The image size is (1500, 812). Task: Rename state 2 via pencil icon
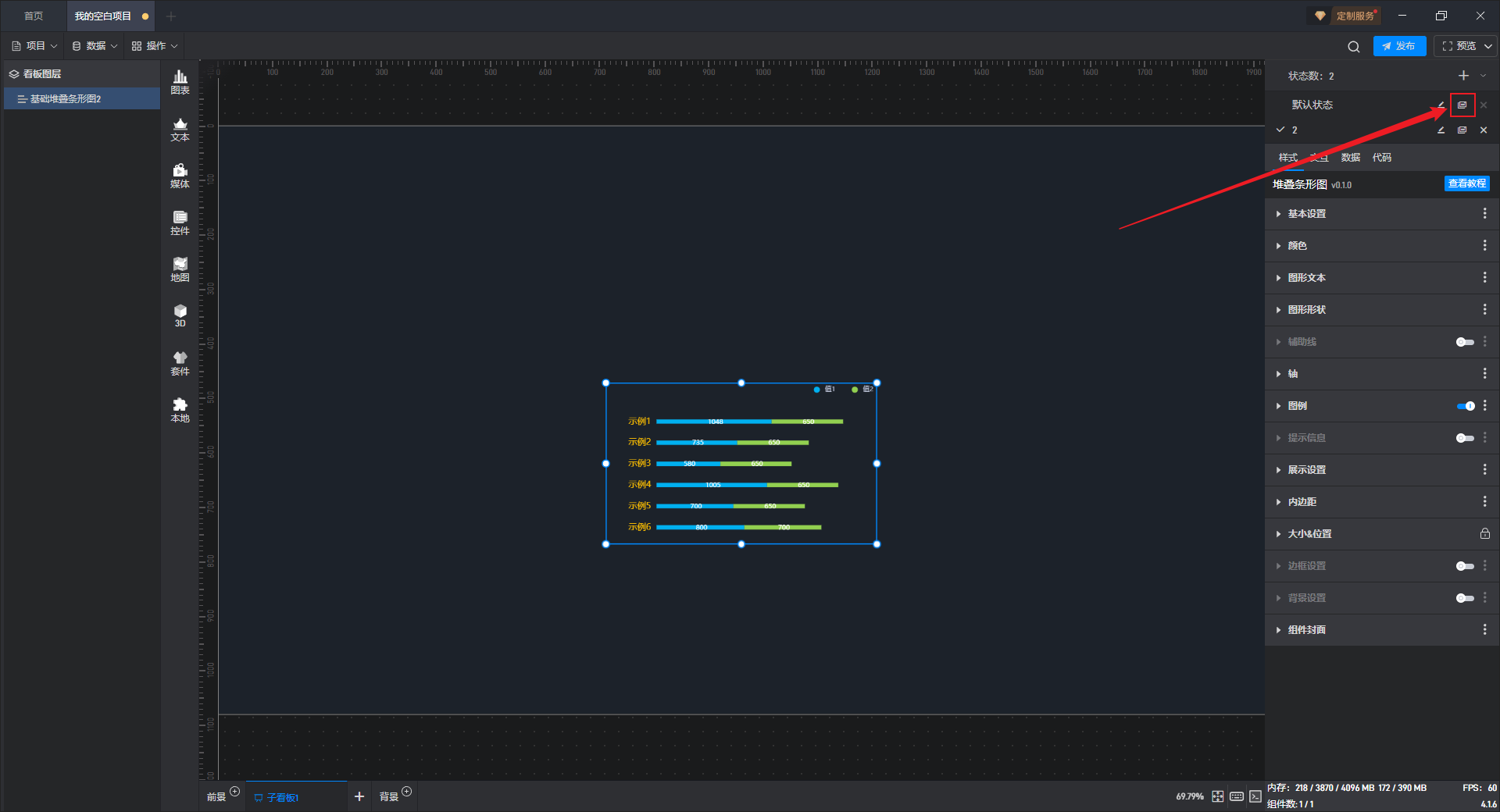[x=1441, y=130]
